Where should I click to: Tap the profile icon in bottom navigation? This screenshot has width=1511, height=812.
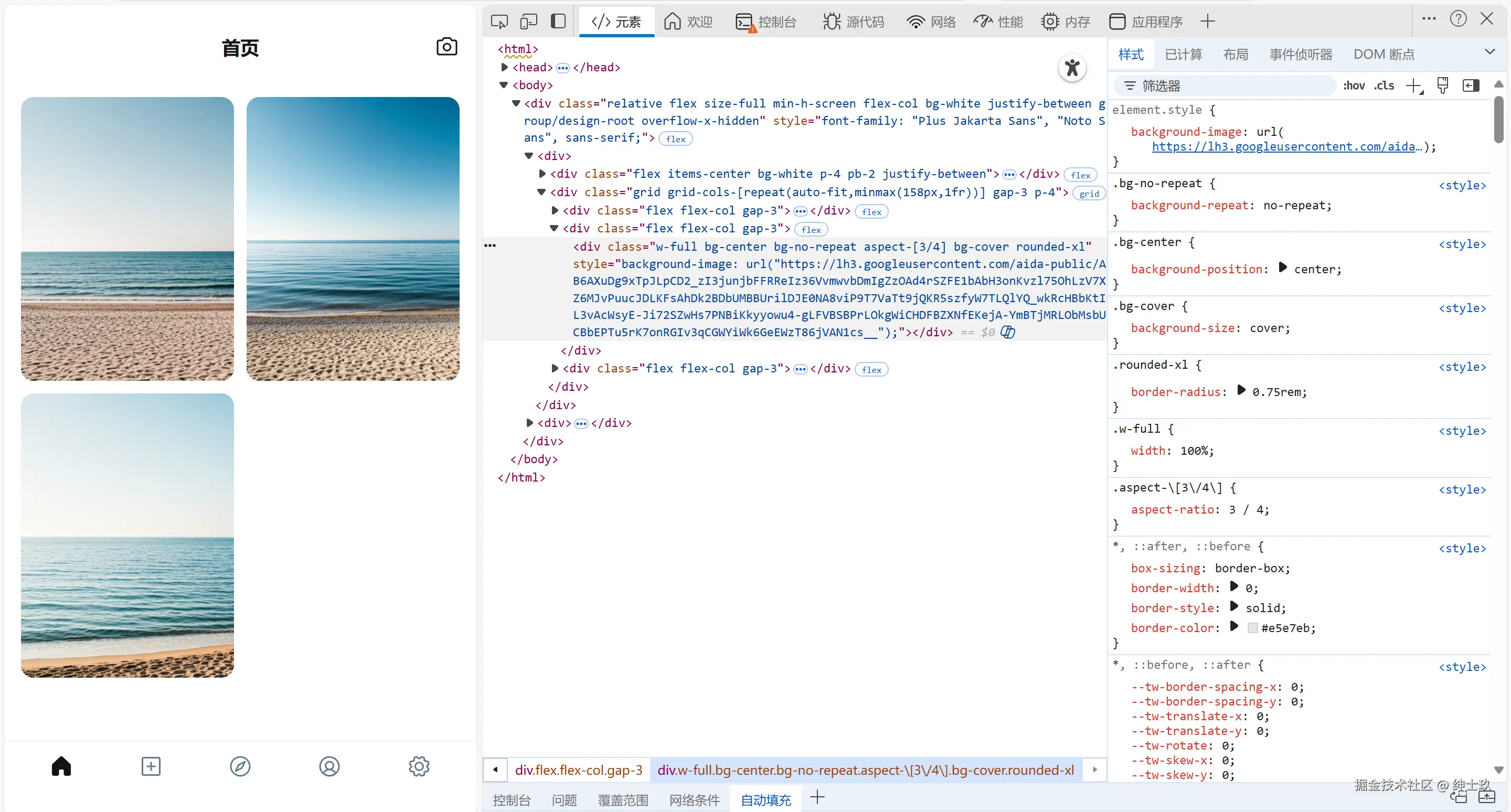point(329,766)
